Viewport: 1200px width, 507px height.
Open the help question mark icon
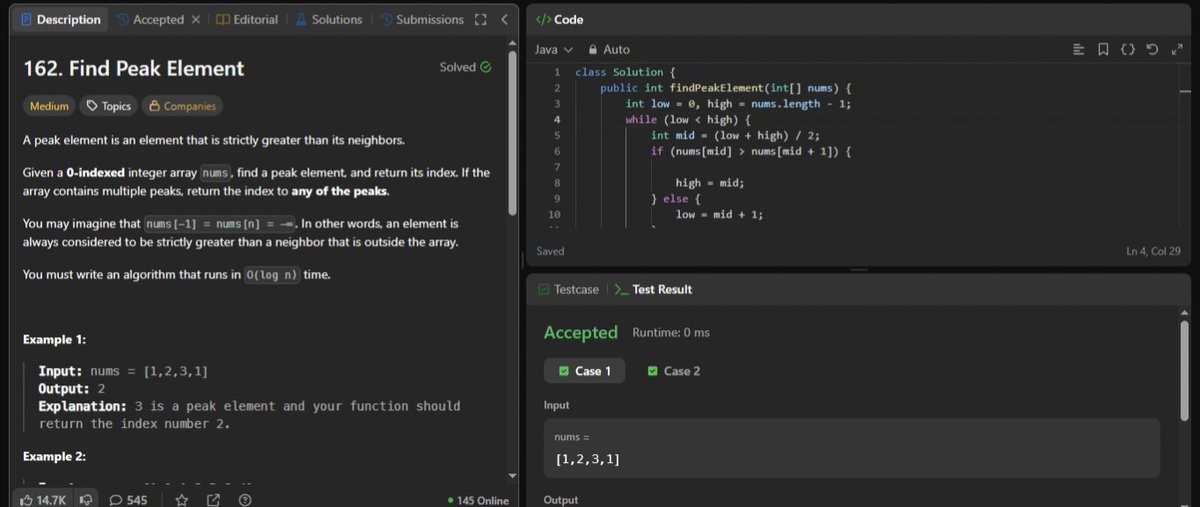pyautogui.click(x=245, y=499)
